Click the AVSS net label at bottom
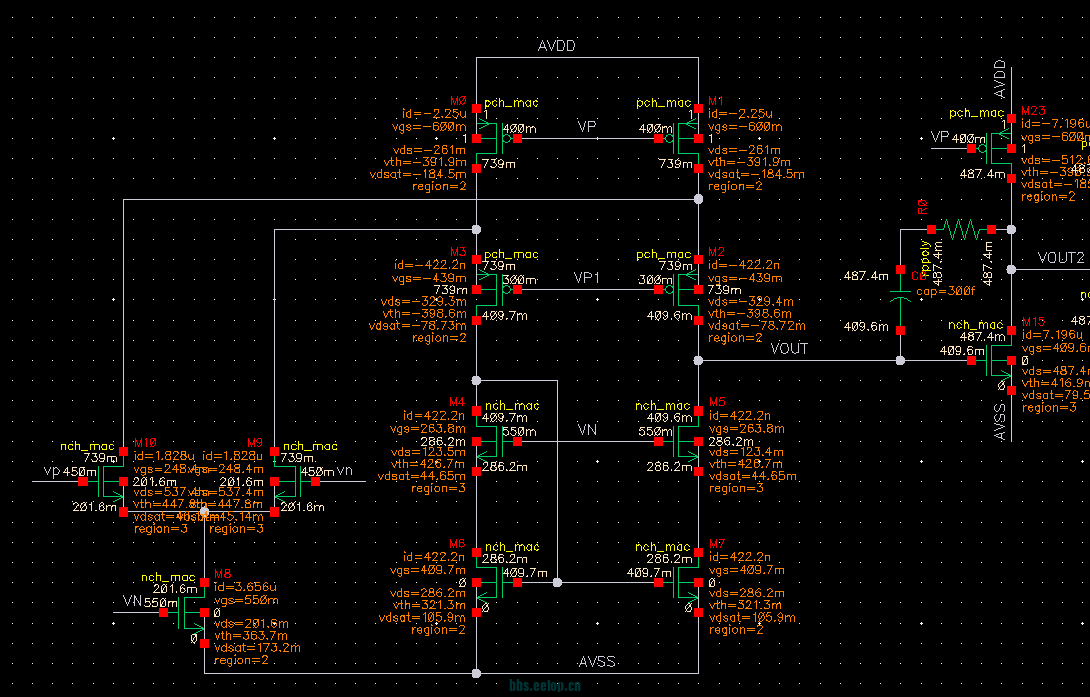 coord(597,662)
